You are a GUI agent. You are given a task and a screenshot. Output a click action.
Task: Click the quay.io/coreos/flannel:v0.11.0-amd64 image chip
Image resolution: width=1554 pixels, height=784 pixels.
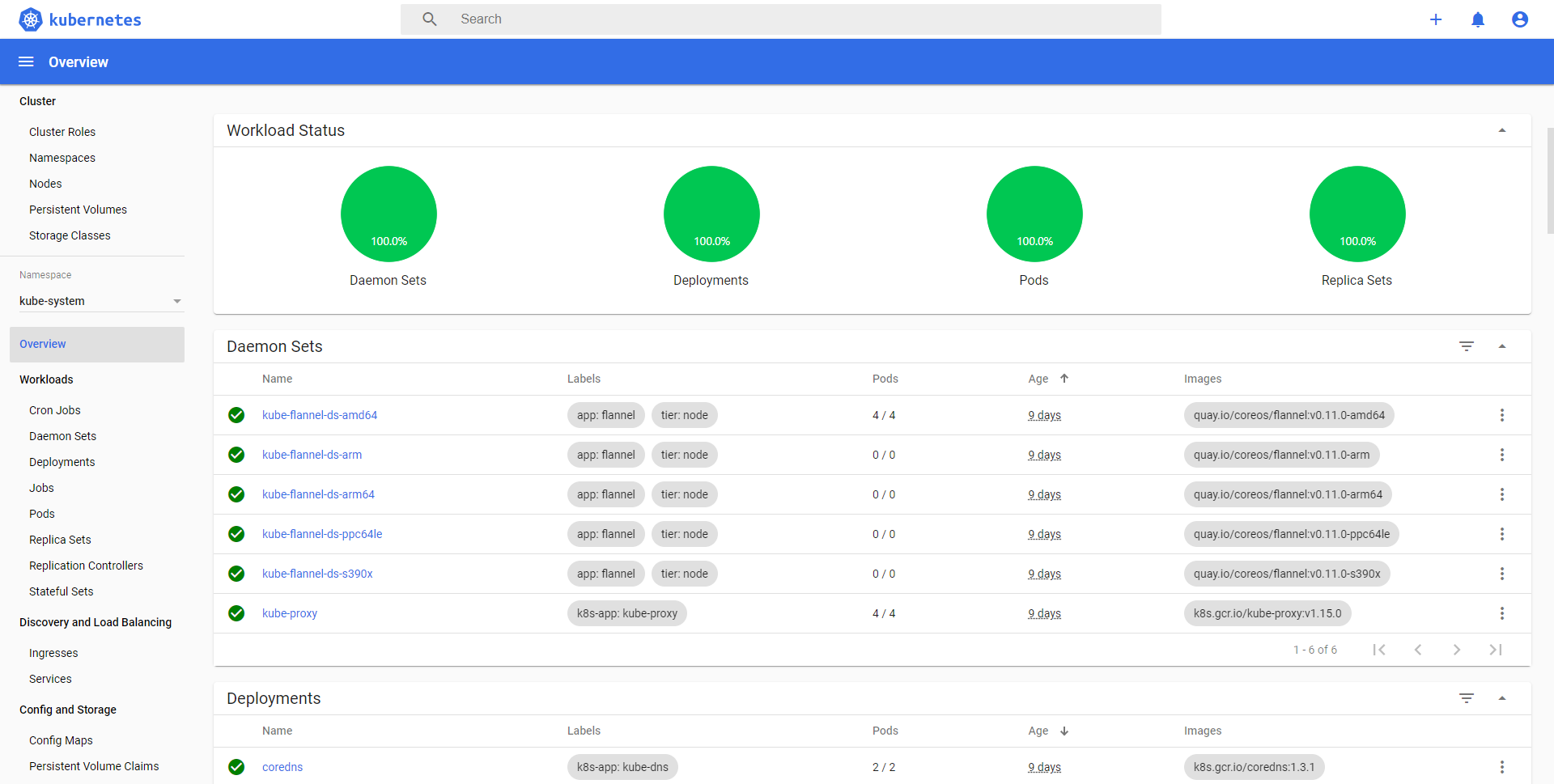(1289, 415)
